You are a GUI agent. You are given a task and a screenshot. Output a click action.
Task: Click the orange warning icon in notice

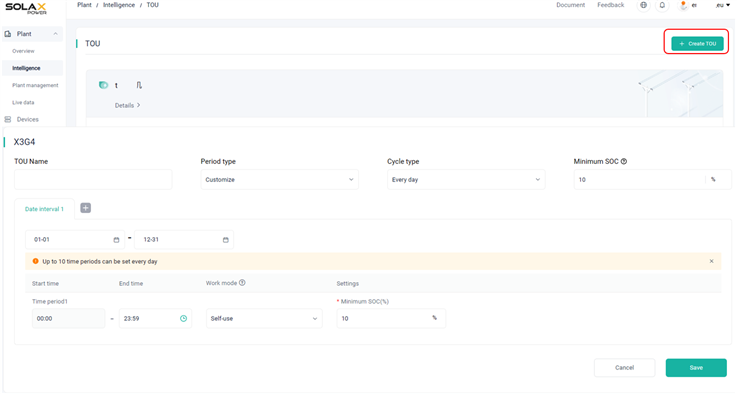[x=35, y=261]
